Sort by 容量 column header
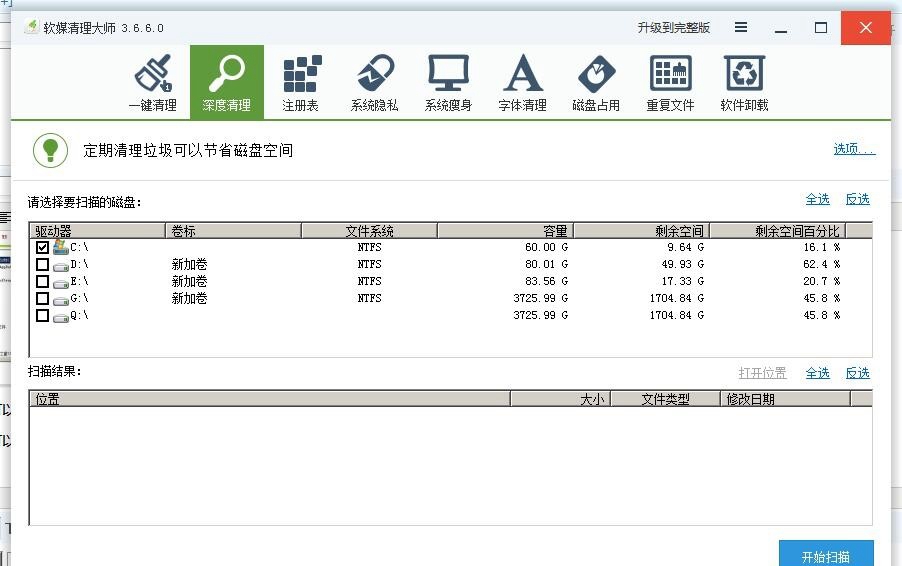902x566 pixels. point(506,231)
